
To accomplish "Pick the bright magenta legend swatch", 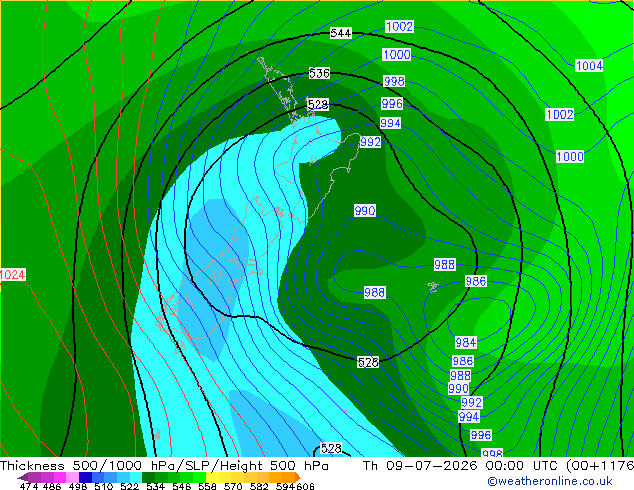I will [60, 477].
